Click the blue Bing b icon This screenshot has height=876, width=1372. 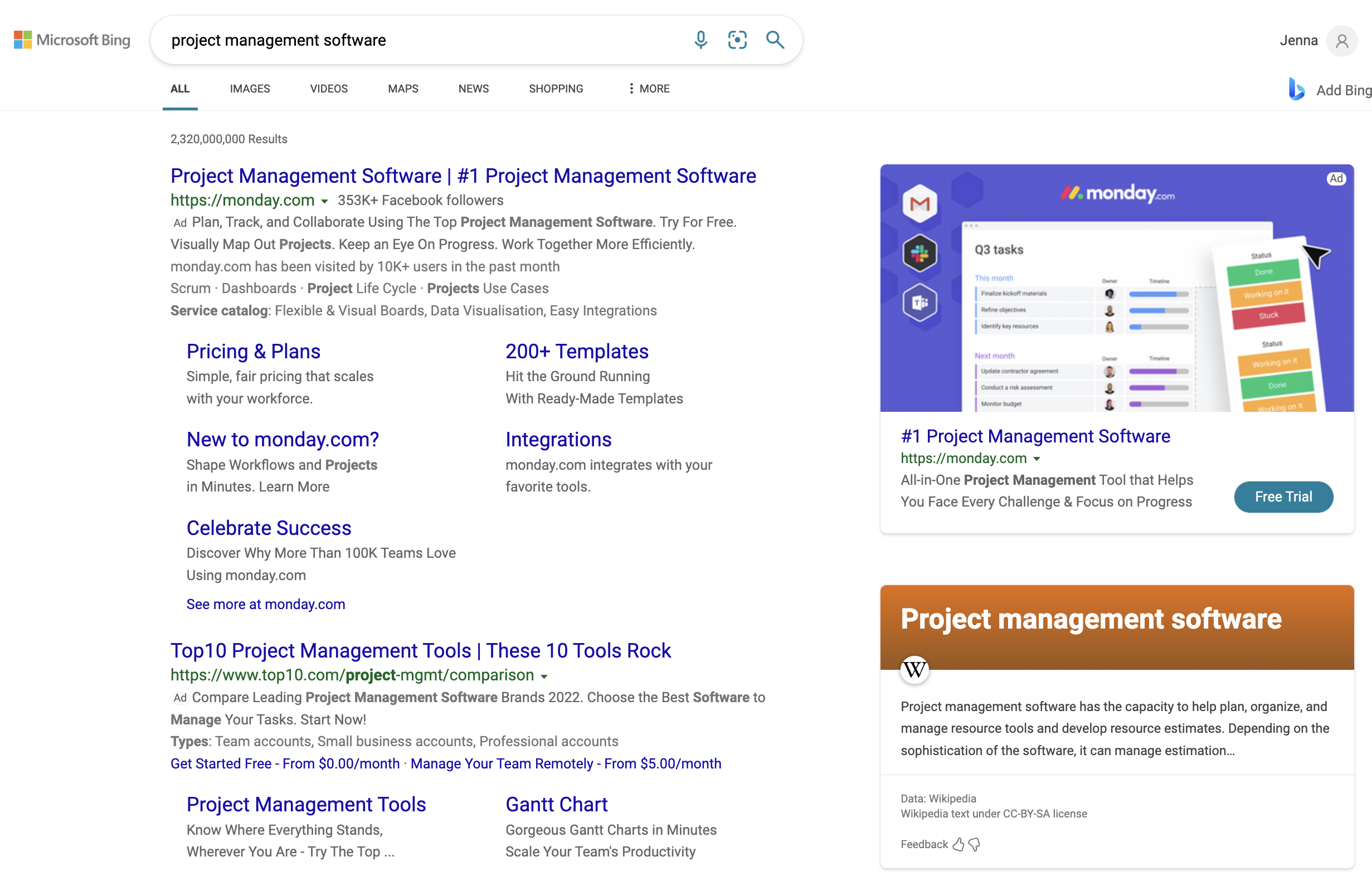(x=1296, y=89)
